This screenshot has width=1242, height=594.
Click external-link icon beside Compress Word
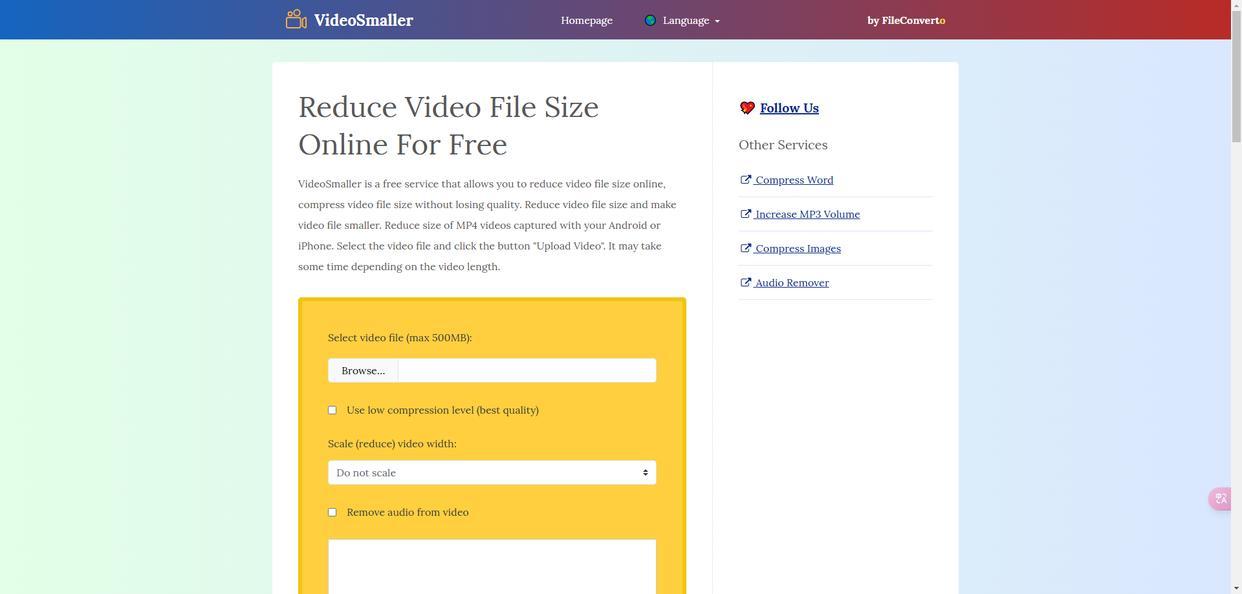(745, 180)
